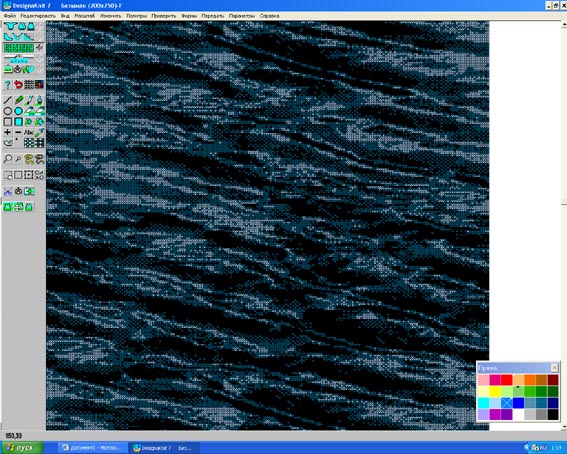Select the blue scissors cut tool
Image resolution: width=567 pixels, height=454 pixels.
(8, 191)
